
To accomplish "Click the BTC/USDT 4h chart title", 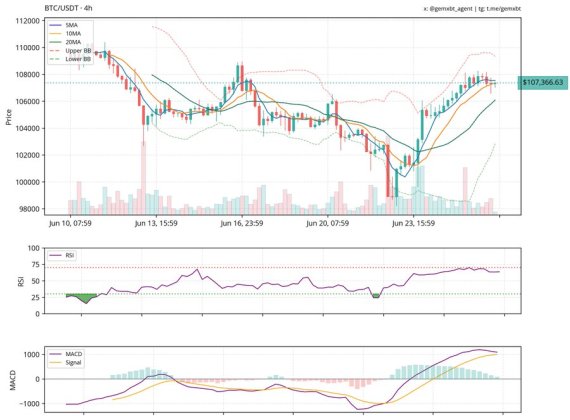I will [x=68, y=8].
